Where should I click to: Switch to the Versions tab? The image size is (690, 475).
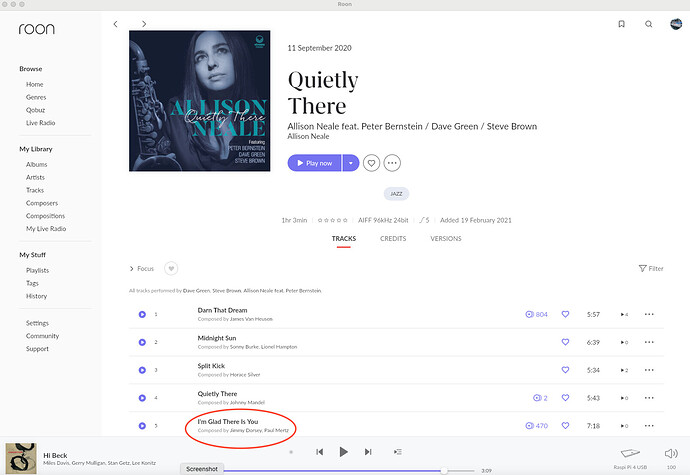(x=446, y=239)
